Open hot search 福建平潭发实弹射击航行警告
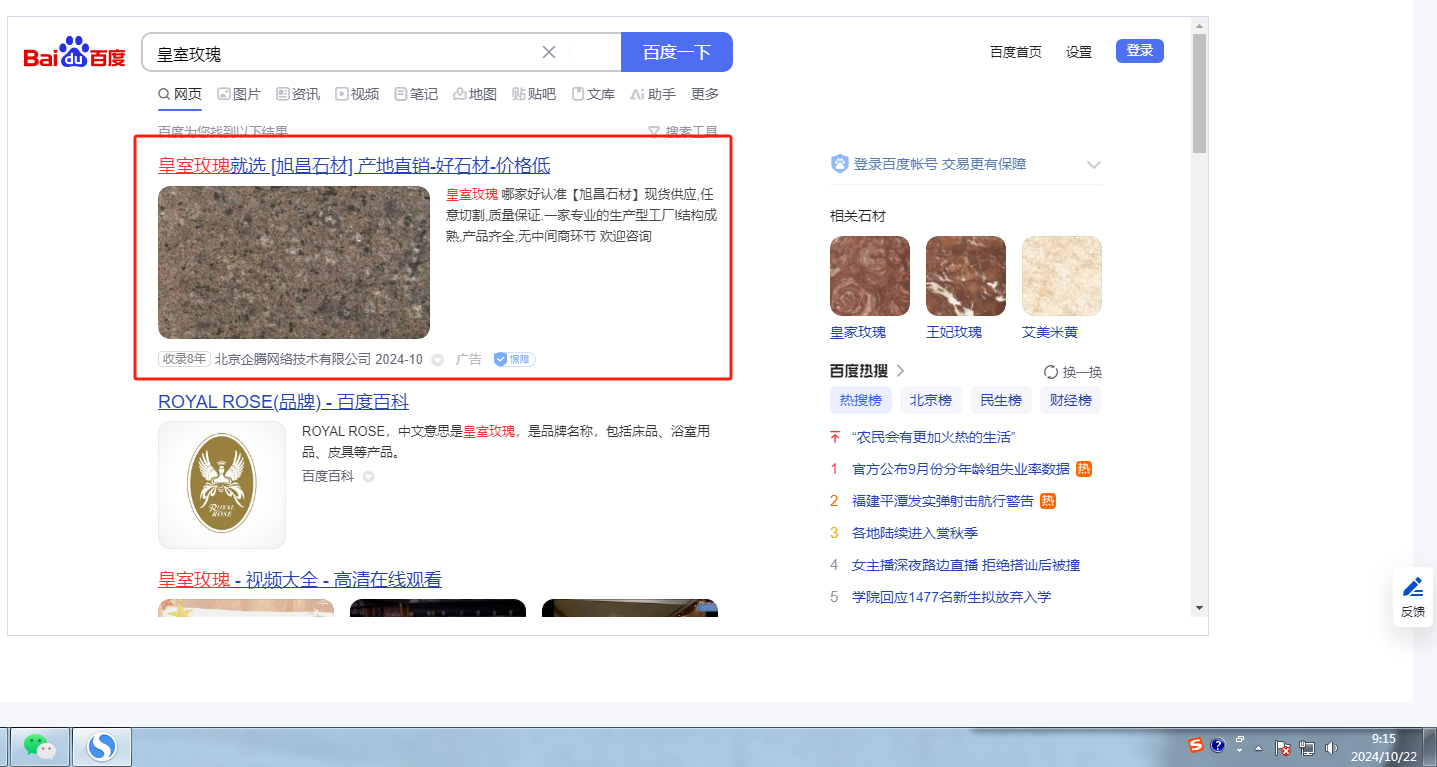The height and width of the screenshot is (767, 1437). (943, 501)
